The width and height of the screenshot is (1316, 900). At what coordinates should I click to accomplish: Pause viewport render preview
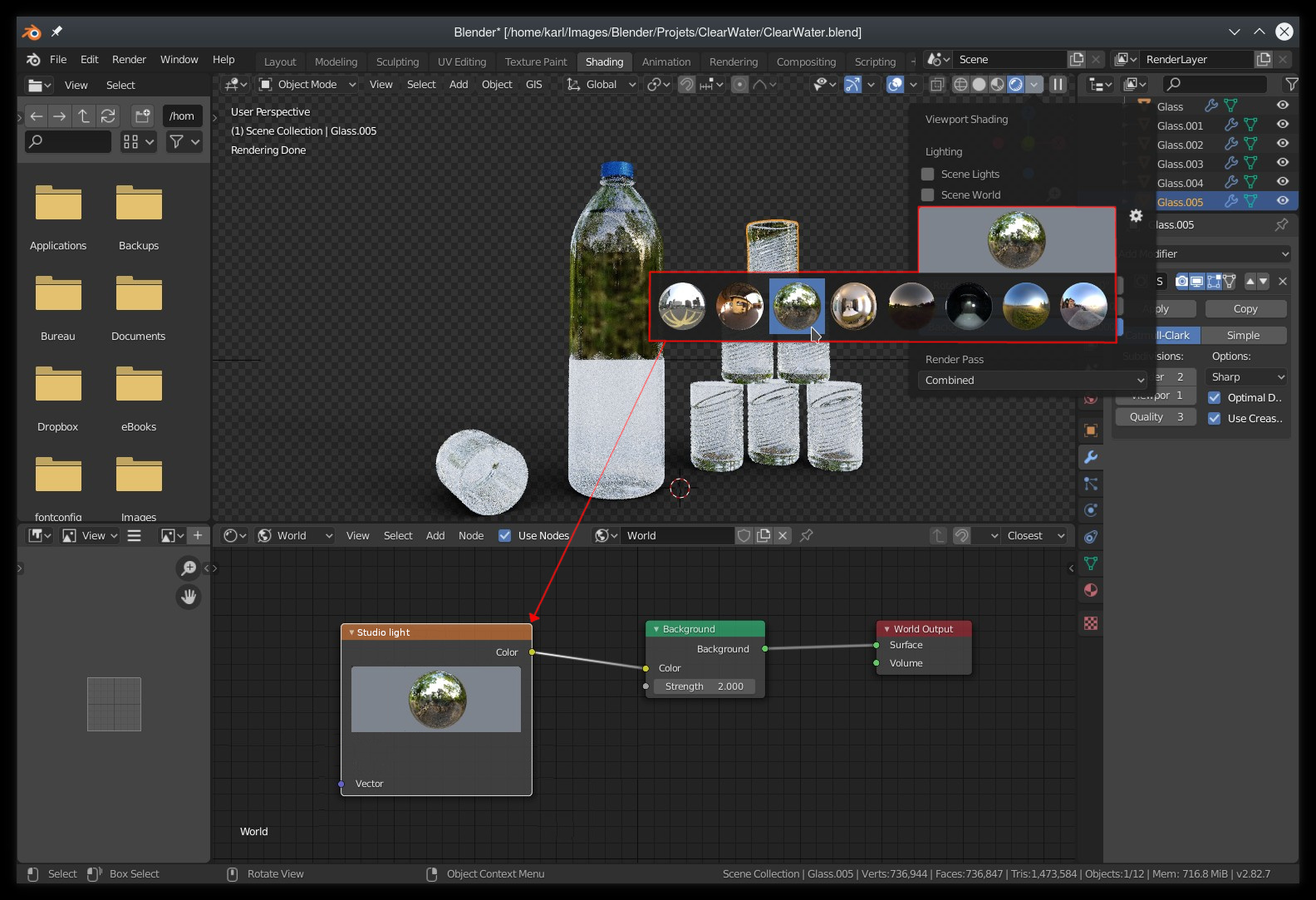pos(1058,84)
